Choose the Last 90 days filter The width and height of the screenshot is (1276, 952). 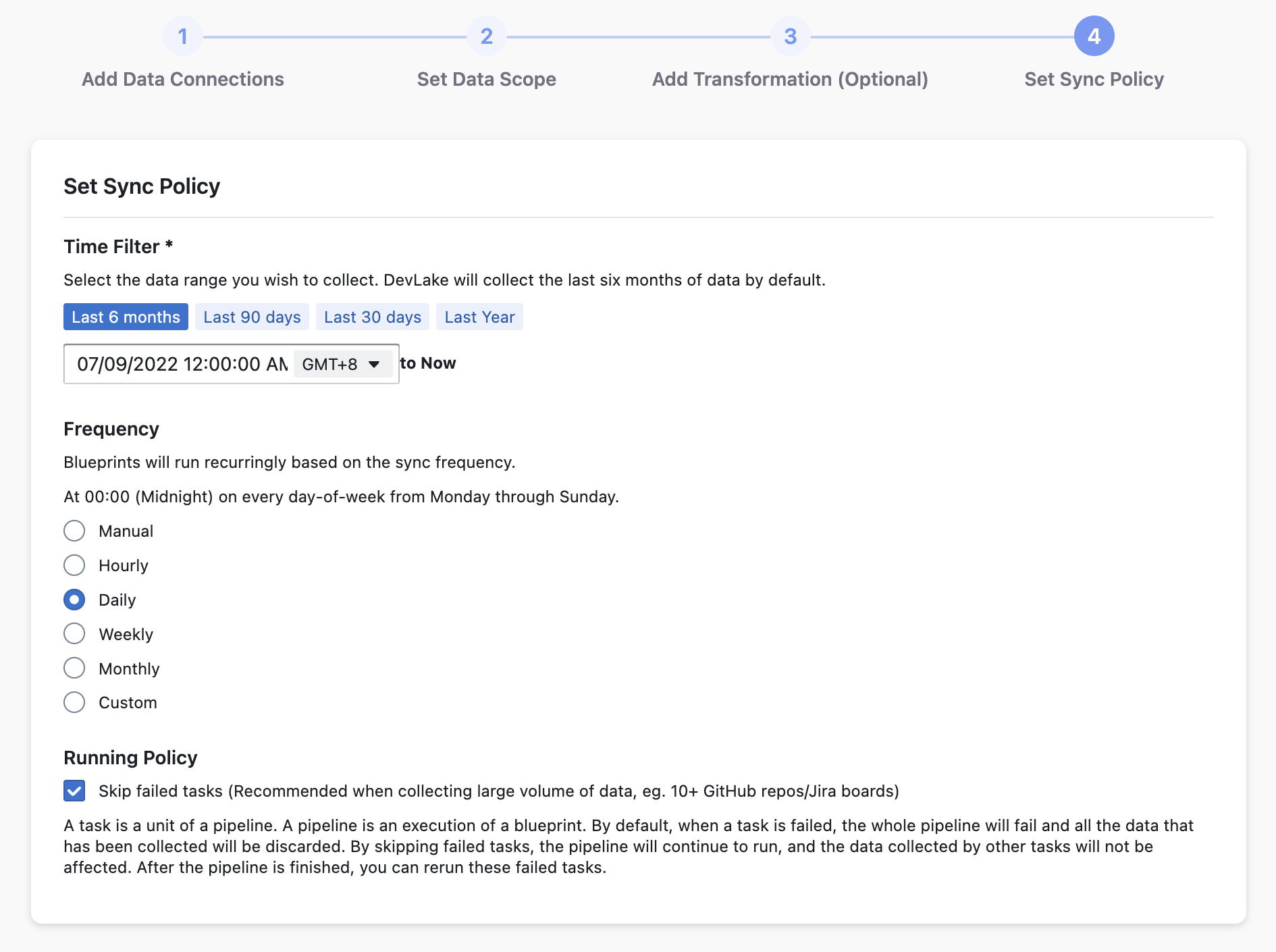[x=252, y=317]
